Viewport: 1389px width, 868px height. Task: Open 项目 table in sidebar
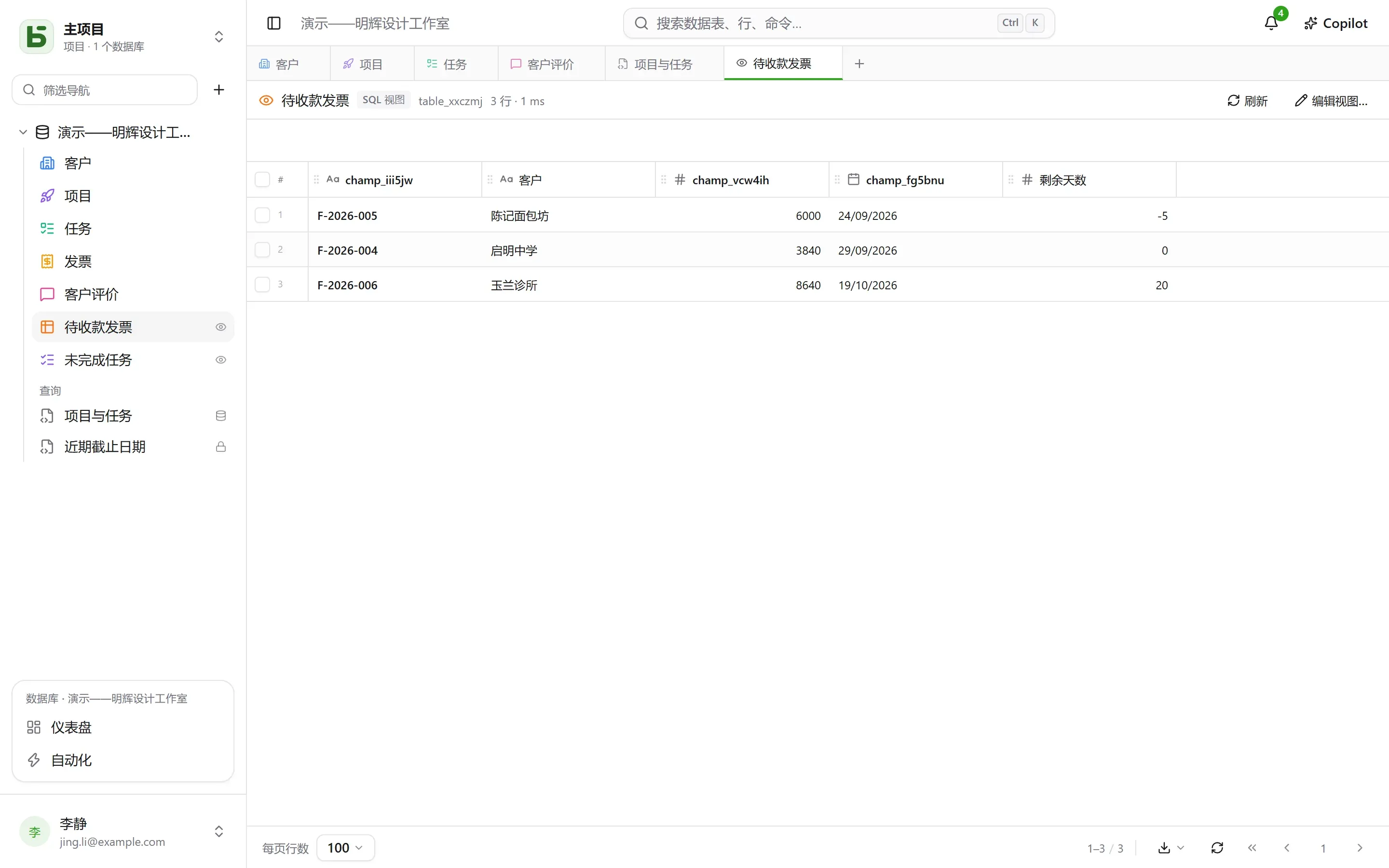133,196
